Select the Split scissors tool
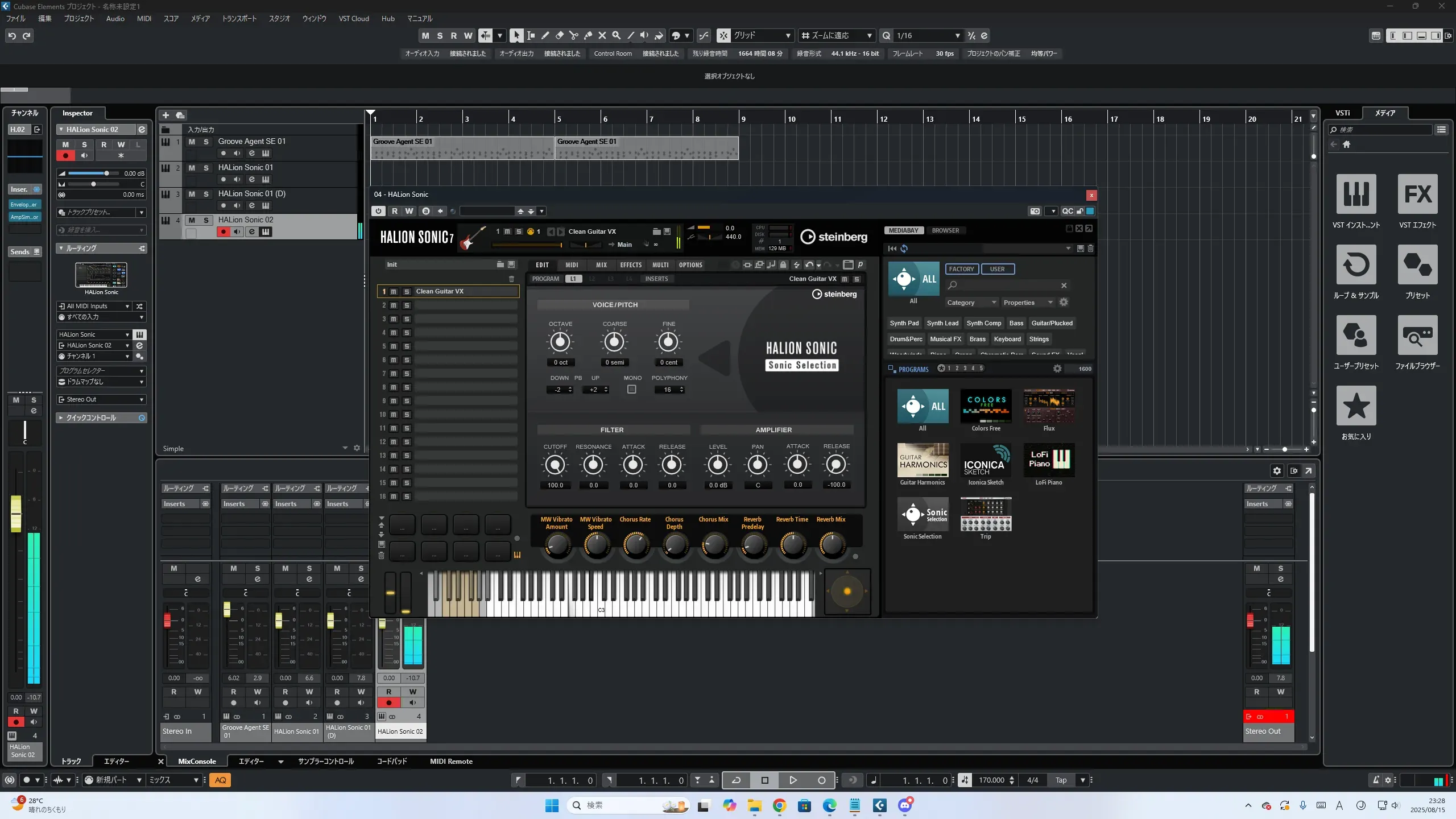 pos(573,36)
